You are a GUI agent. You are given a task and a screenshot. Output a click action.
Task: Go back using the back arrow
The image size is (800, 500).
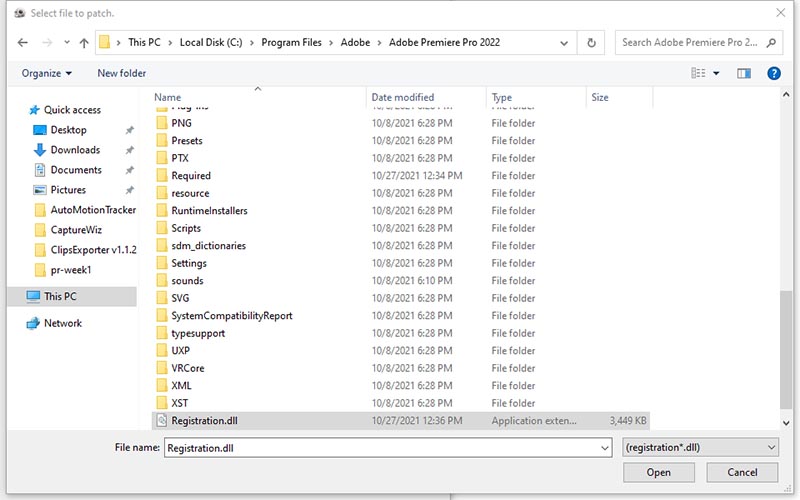(x=22, y=43)
